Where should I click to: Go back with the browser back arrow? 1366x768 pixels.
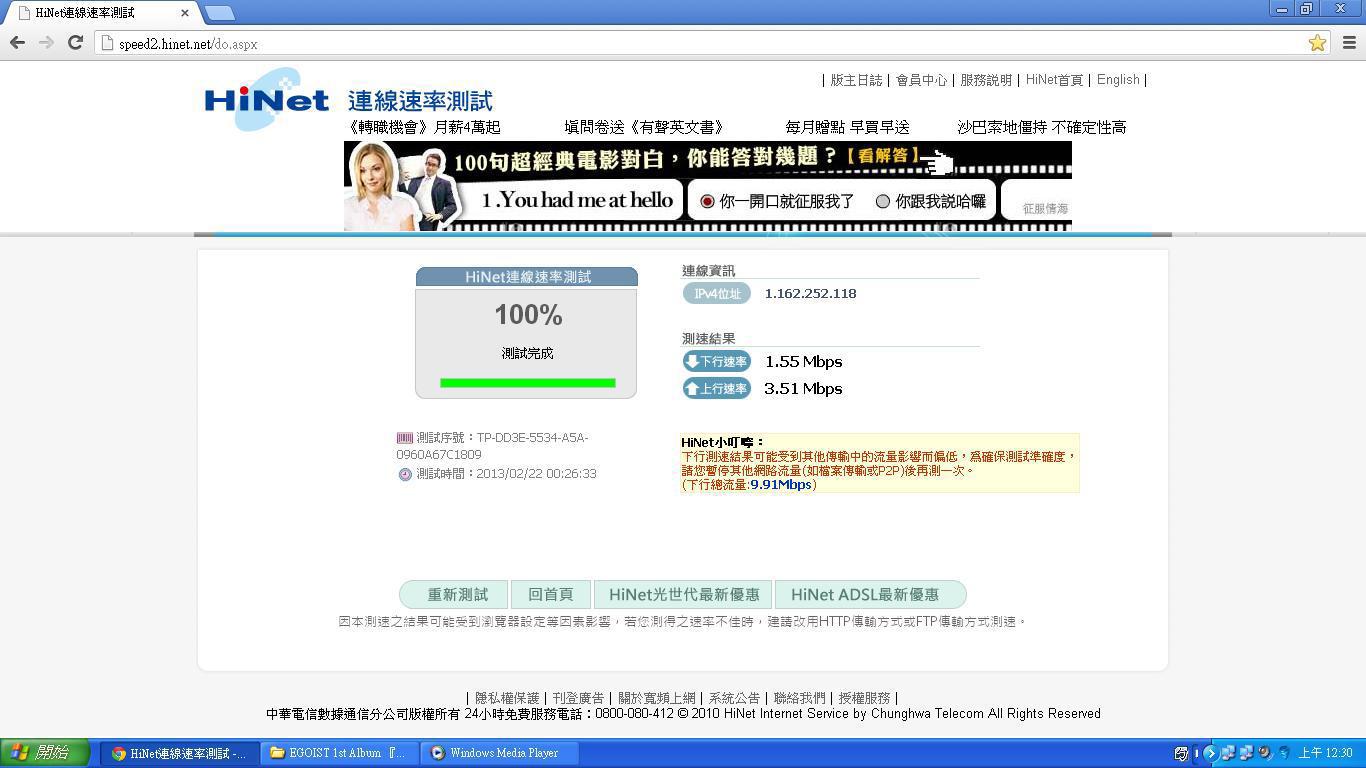(x=17, y=42)
